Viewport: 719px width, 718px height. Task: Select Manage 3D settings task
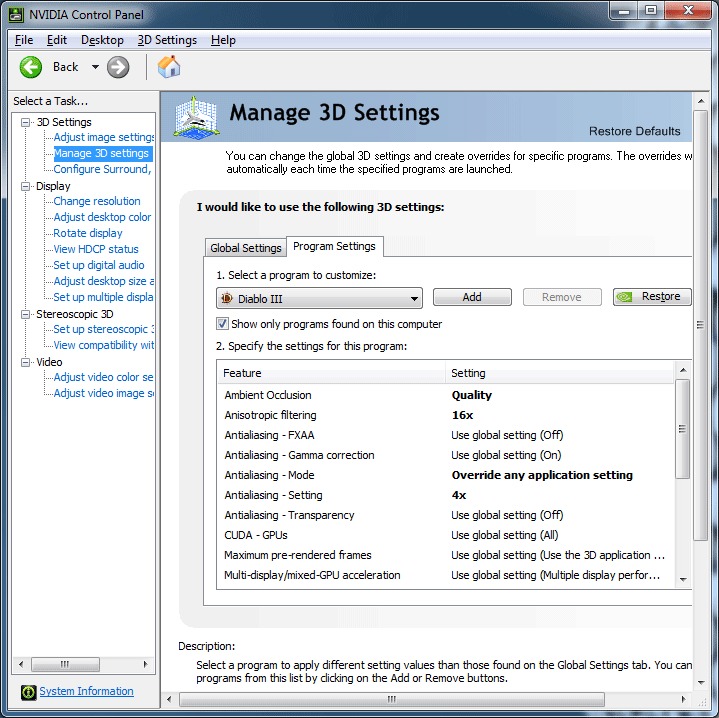tap(101, 153)
